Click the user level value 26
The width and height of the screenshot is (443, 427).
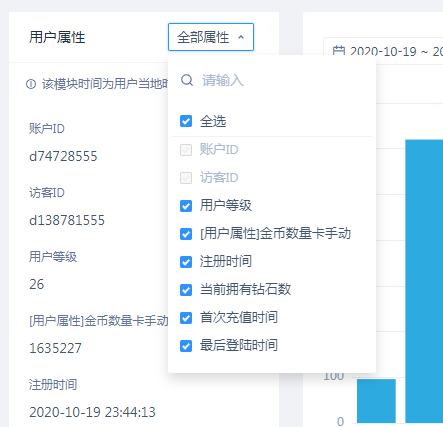click(37, 284)
